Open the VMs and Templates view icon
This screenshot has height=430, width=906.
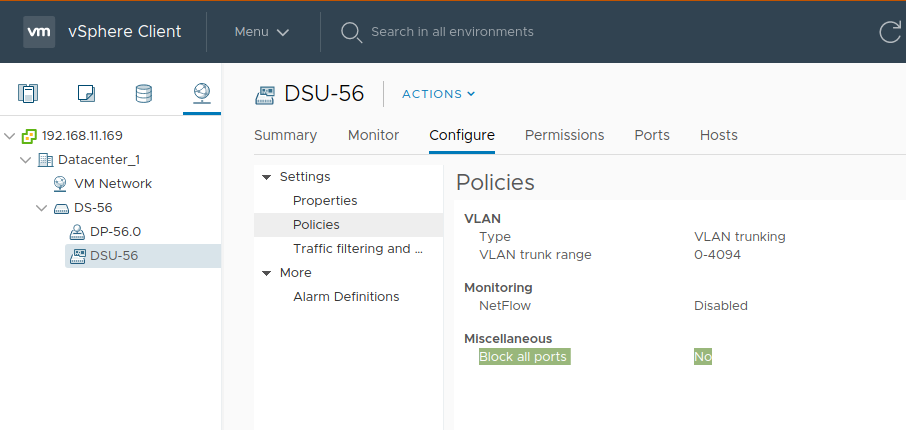coord(86,93)
